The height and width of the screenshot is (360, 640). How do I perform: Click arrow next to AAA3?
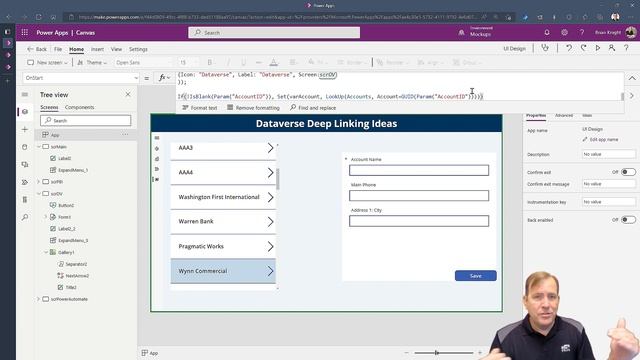(270, 148)
